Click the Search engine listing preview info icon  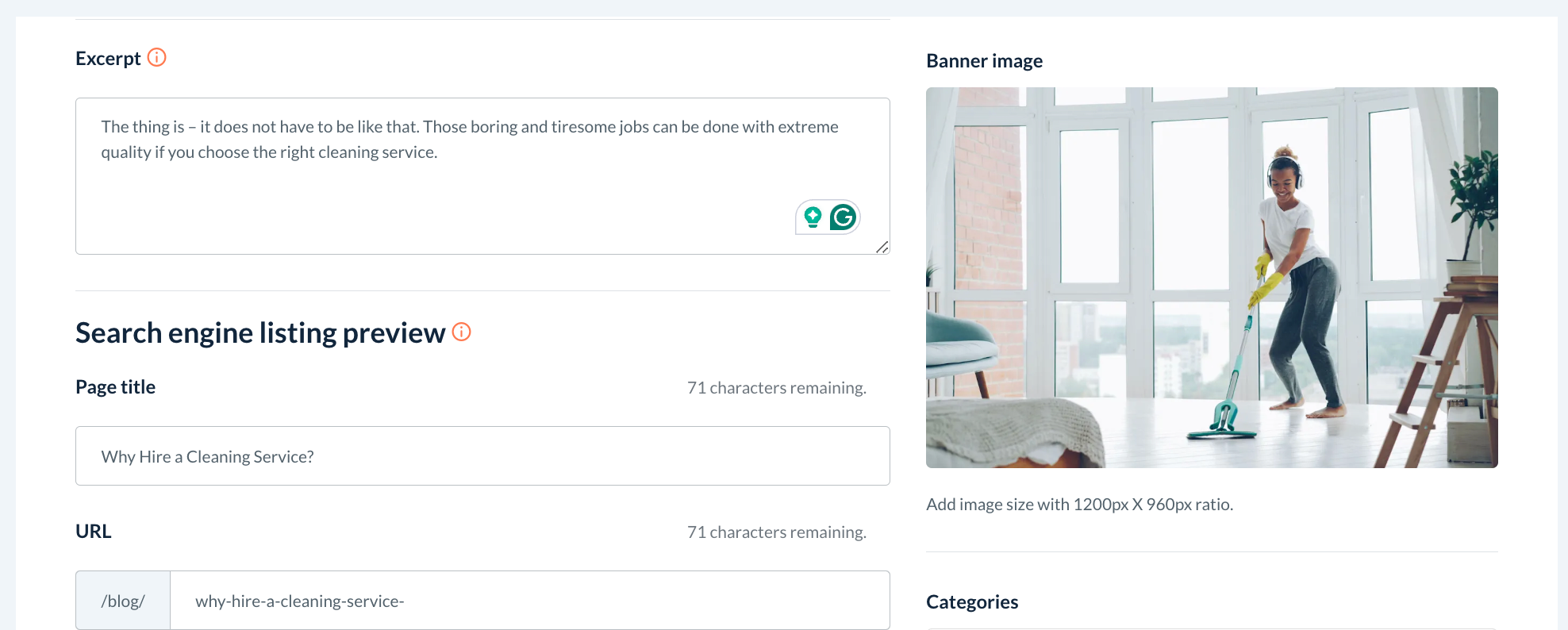click(461, 332)
